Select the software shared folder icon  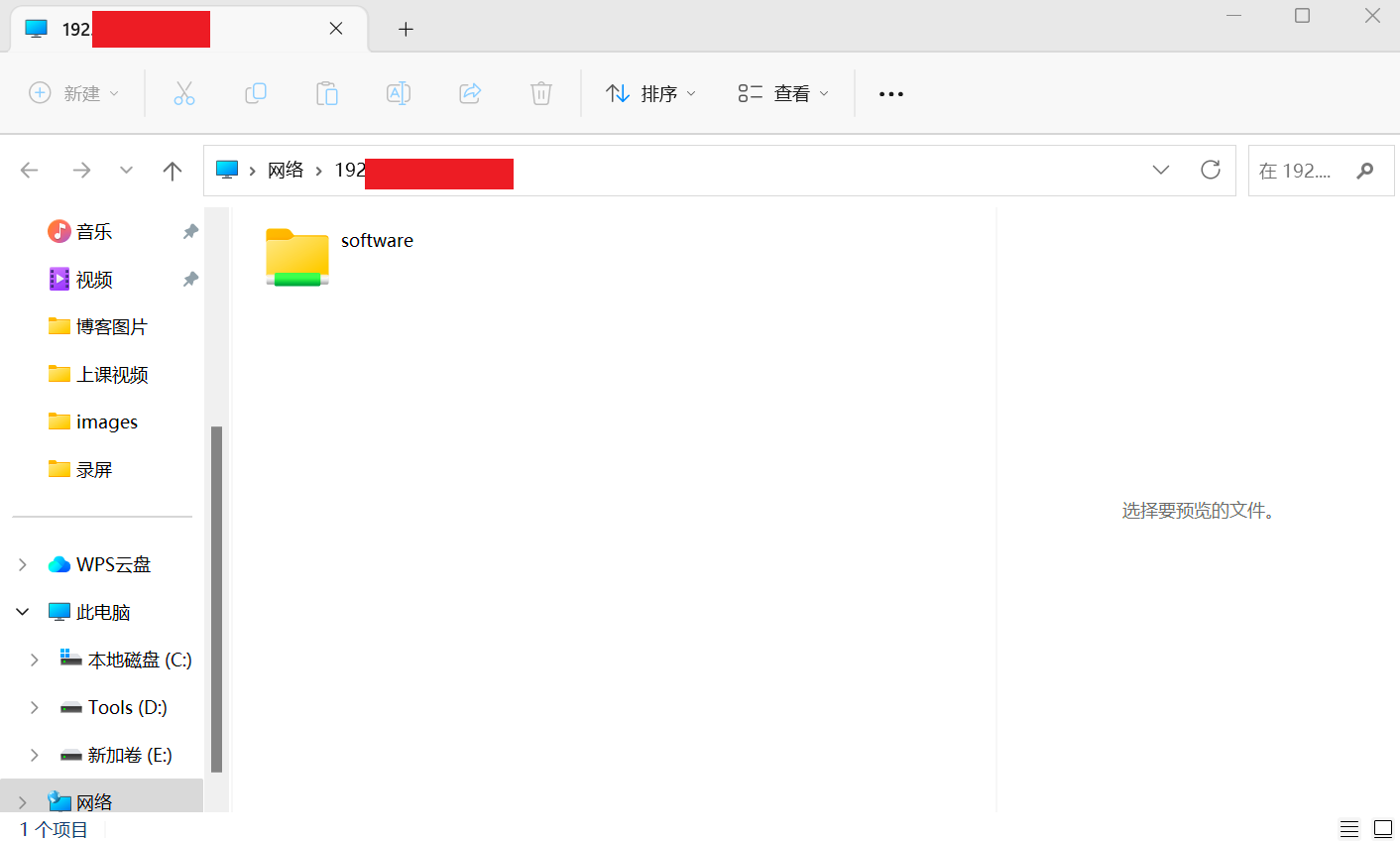pyautogui.click(x=297, y=258)
